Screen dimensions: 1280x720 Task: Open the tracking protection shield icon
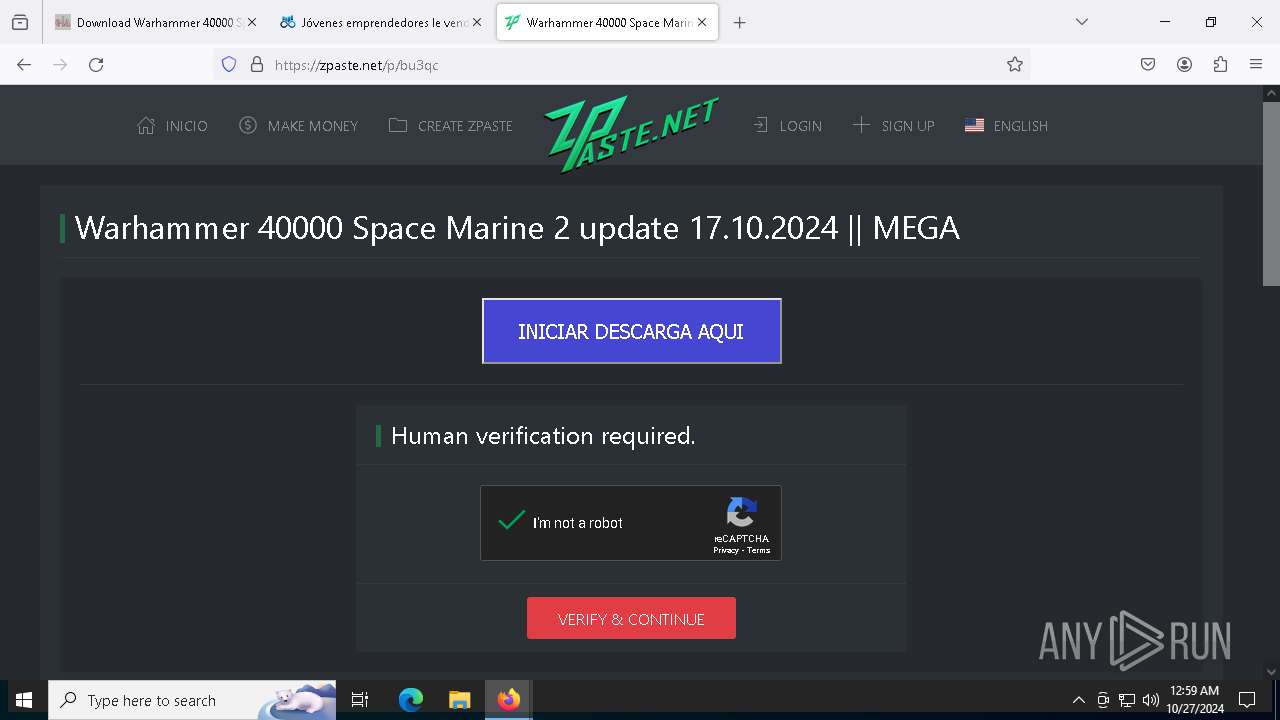(229, 65)
